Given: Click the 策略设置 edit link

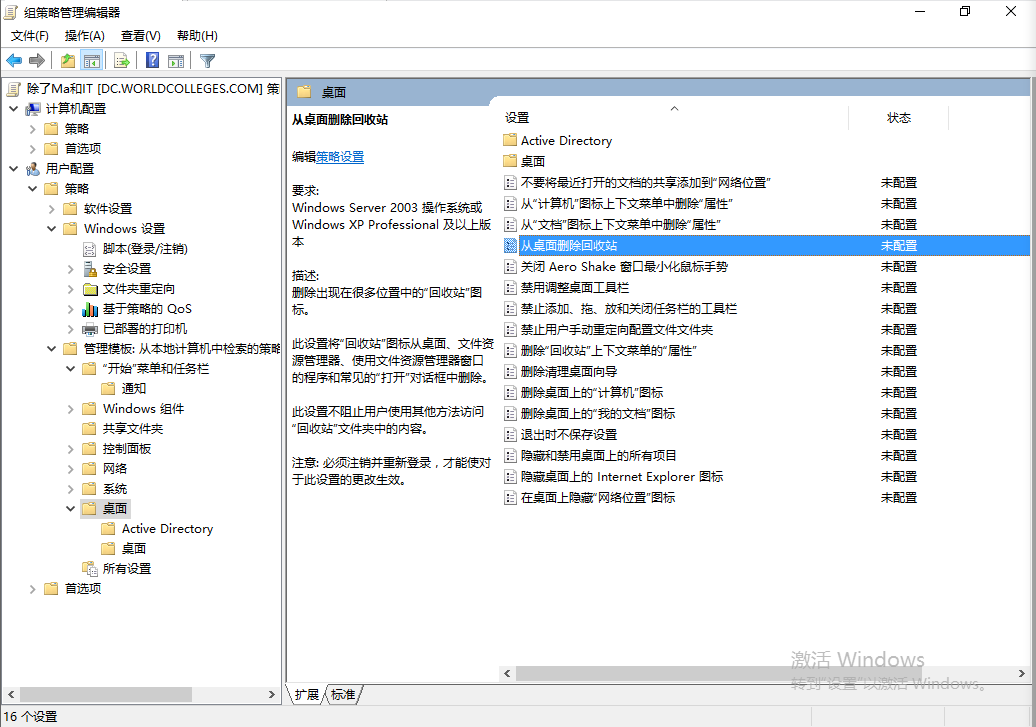Looking at the screenshot, I should coord(340,157).
